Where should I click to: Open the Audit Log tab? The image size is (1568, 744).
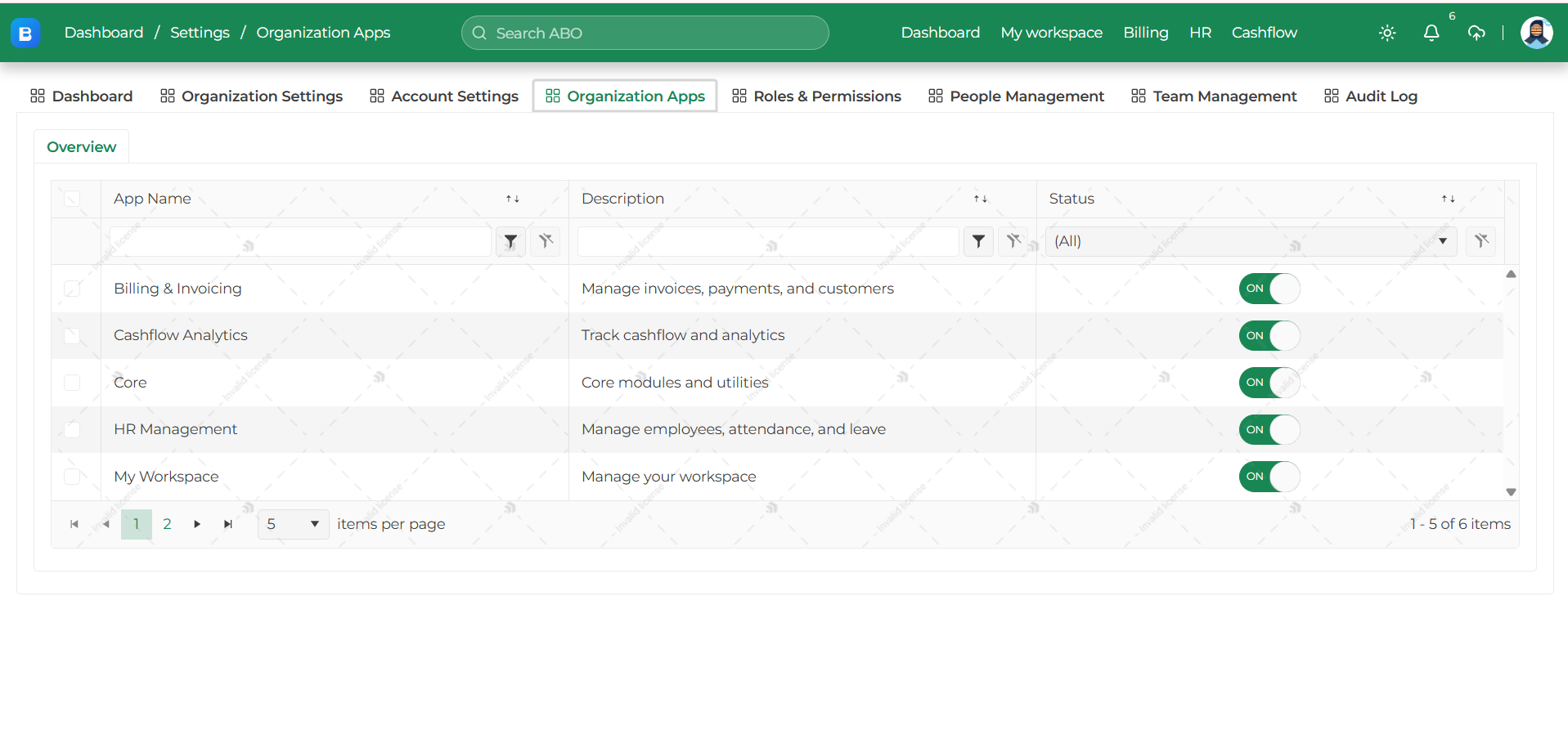click(x=1371, y=96)
